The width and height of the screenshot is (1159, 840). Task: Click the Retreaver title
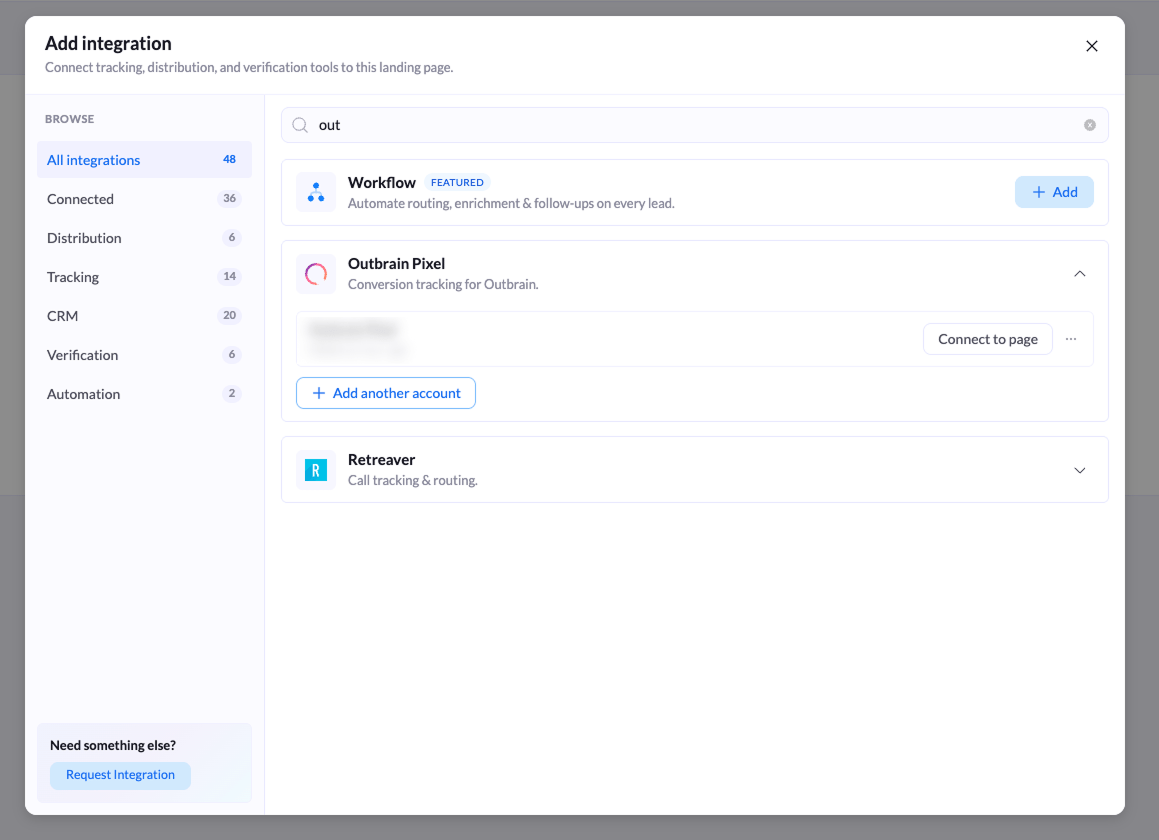381,460
